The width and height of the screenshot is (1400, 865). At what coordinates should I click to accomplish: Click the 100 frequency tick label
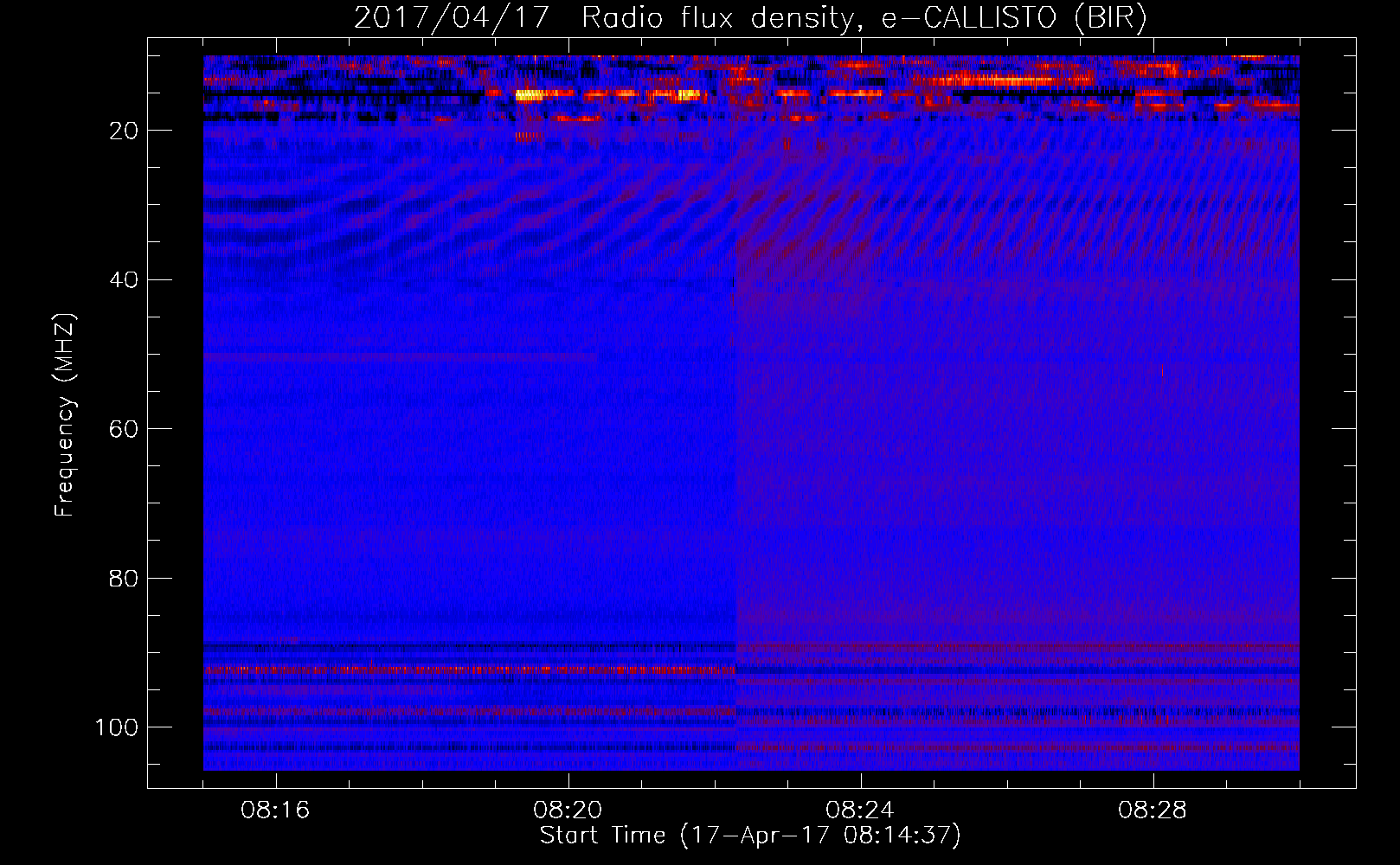point(117,727)
